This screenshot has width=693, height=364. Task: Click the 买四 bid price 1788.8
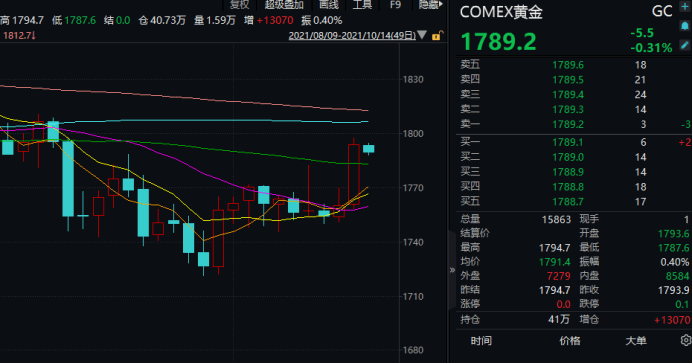tap(567, 187)
